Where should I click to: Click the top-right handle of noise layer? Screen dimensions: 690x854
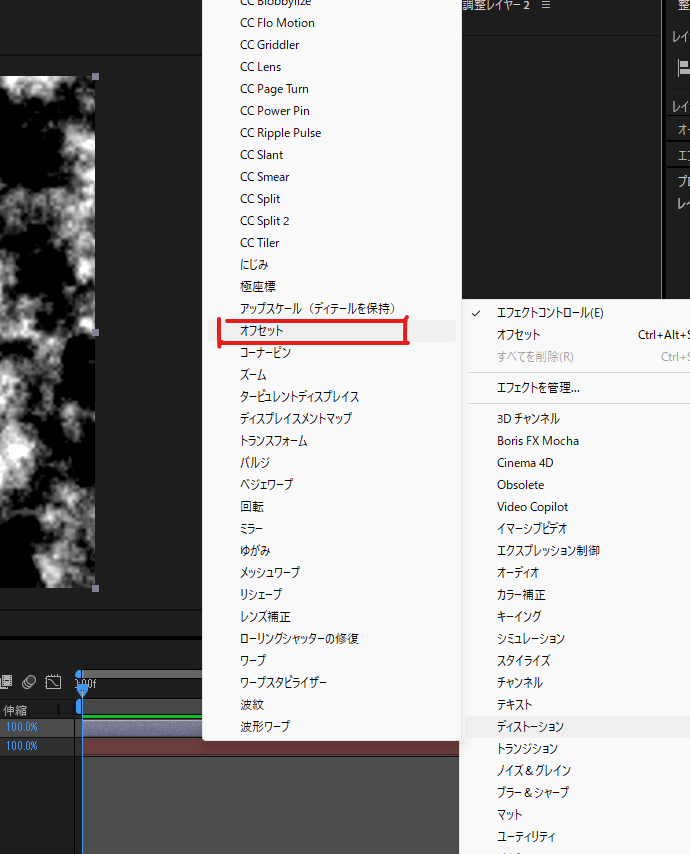tap(95, 76)
